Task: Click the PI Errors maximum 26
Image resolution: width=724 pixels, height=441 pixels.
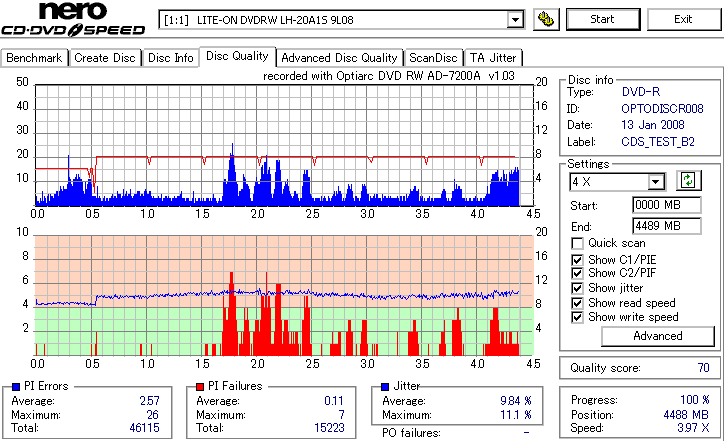Action: click(152, 415)
